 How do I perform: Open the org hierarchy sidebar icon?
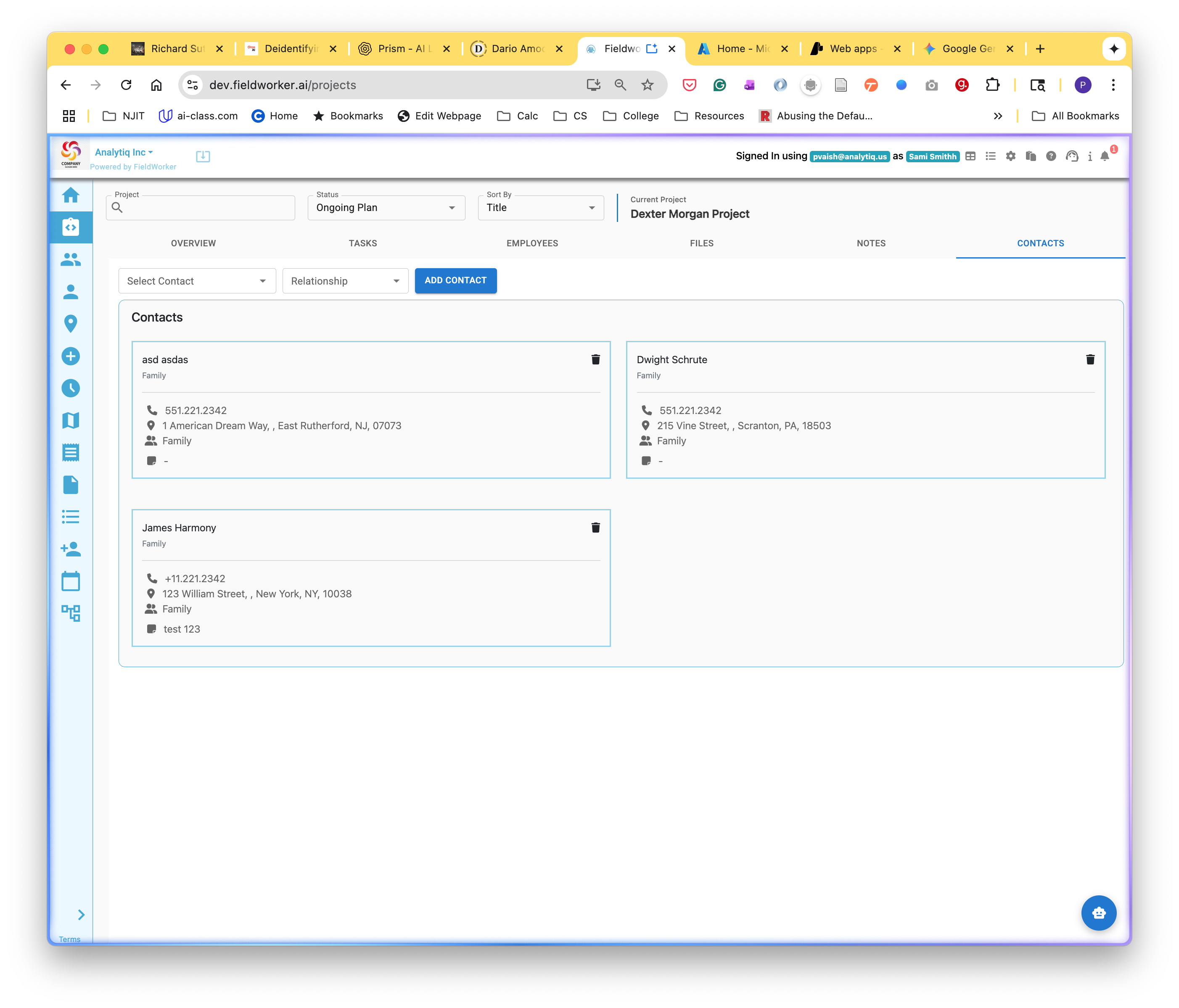click(71, 613)
